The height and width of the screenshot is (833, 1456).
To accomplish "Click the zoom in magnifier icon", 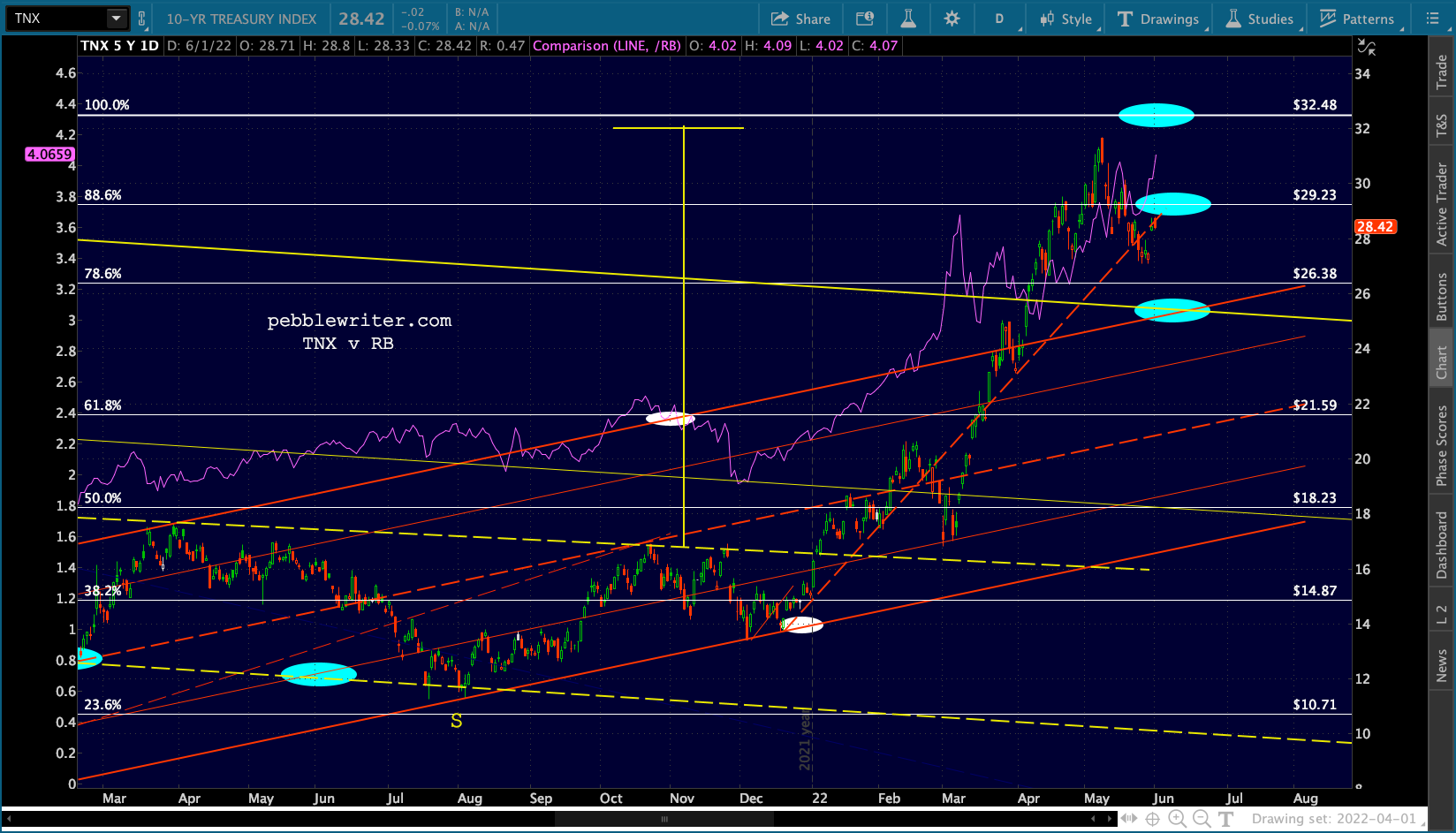I will click(1177, 819).
